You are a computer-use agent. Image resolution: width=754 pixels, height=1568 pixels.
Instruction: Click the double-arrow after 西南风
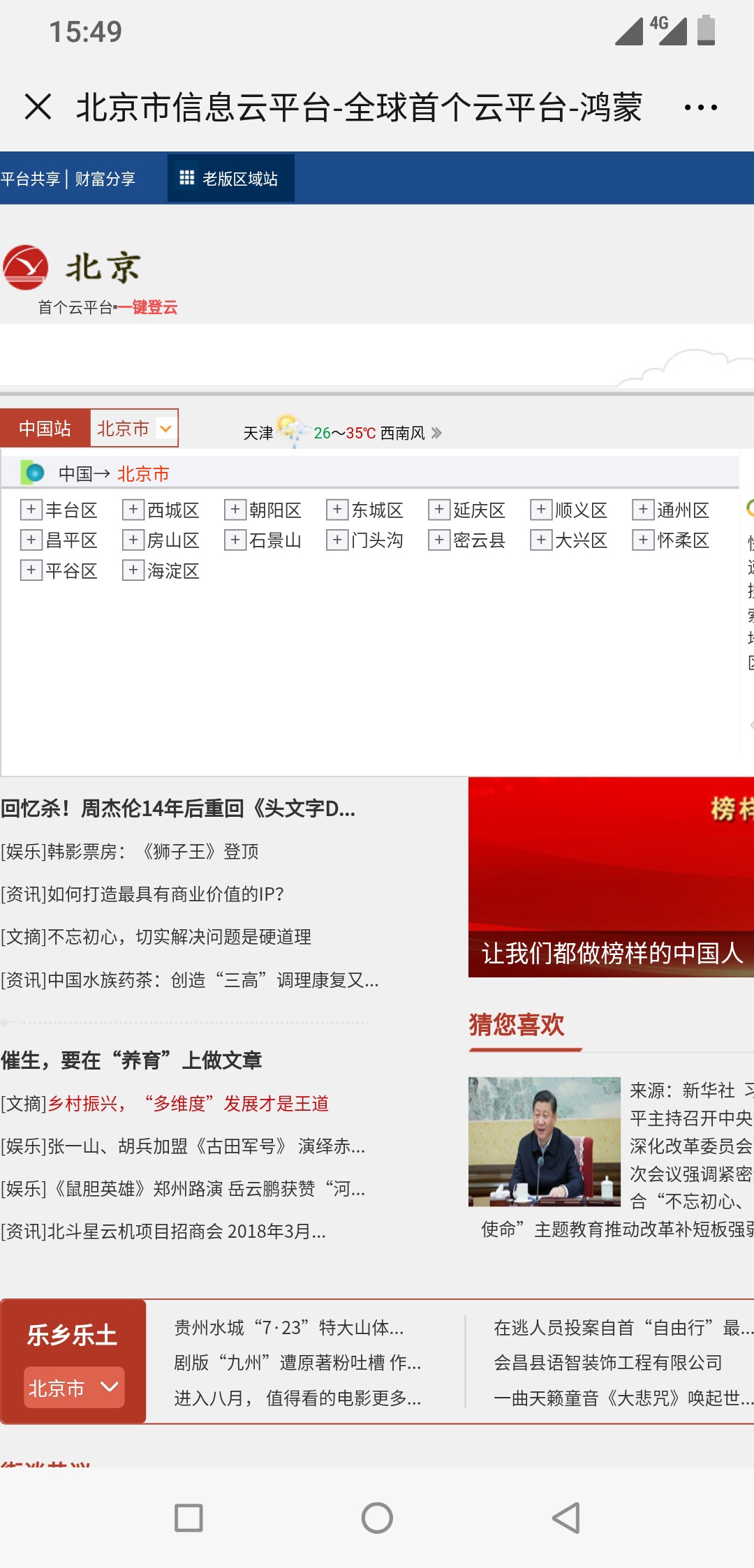coord(437,433)
